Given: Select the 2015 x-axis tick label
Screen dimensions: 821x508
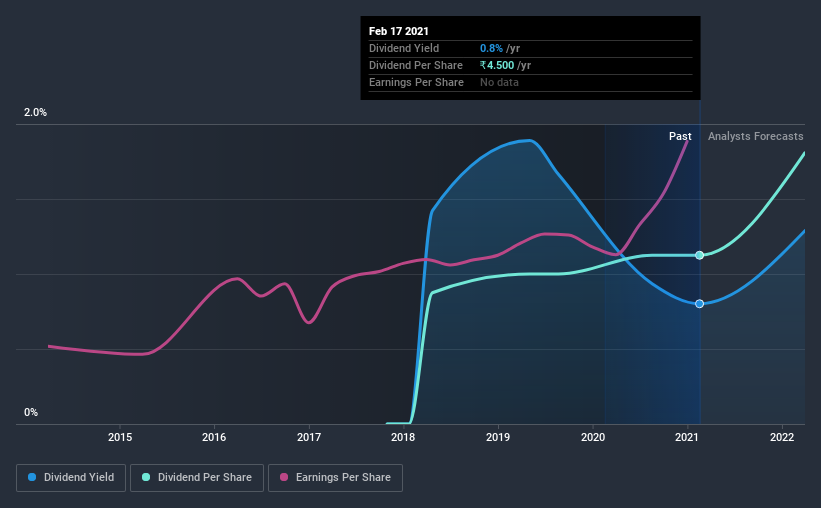Looking at the screenshot, I should tap(120, 437).
